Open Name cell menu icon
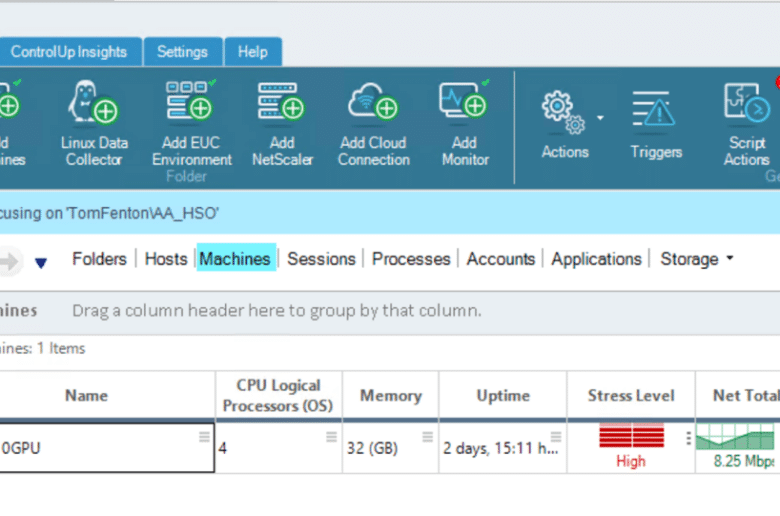The width and height of the screenshot is (780, 516). coord(204,437)
